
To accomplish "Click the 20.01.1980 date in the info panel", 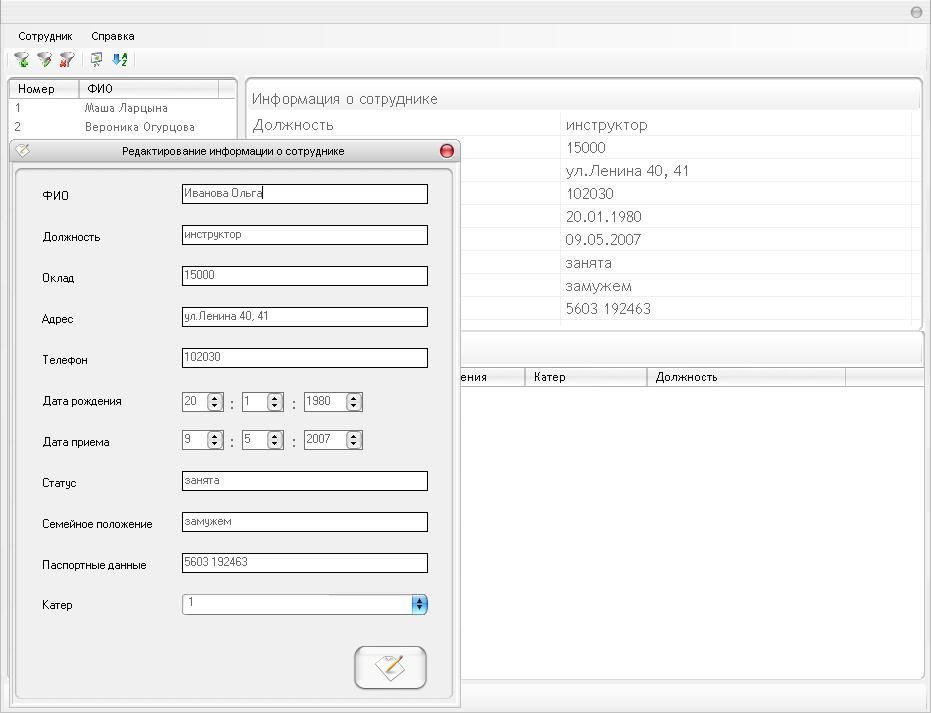I will click(x=603, y=217).
